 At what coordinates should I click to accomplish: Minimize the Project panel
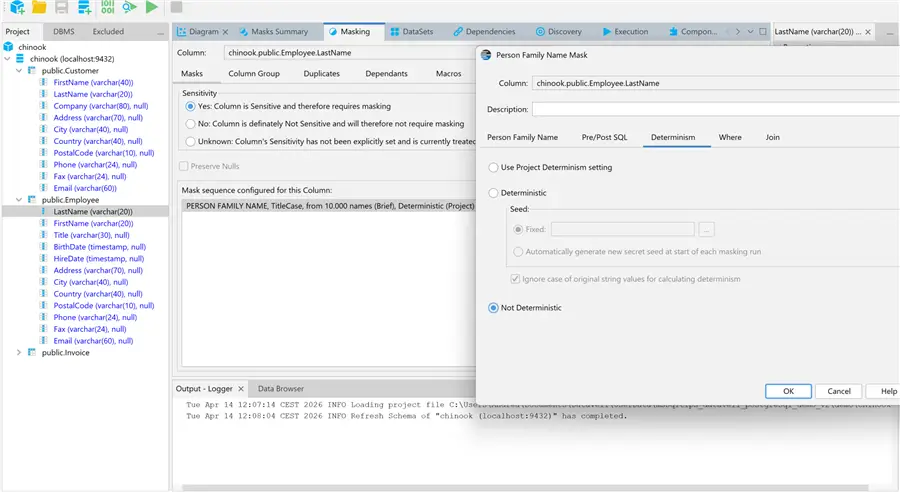click(161, 34)
